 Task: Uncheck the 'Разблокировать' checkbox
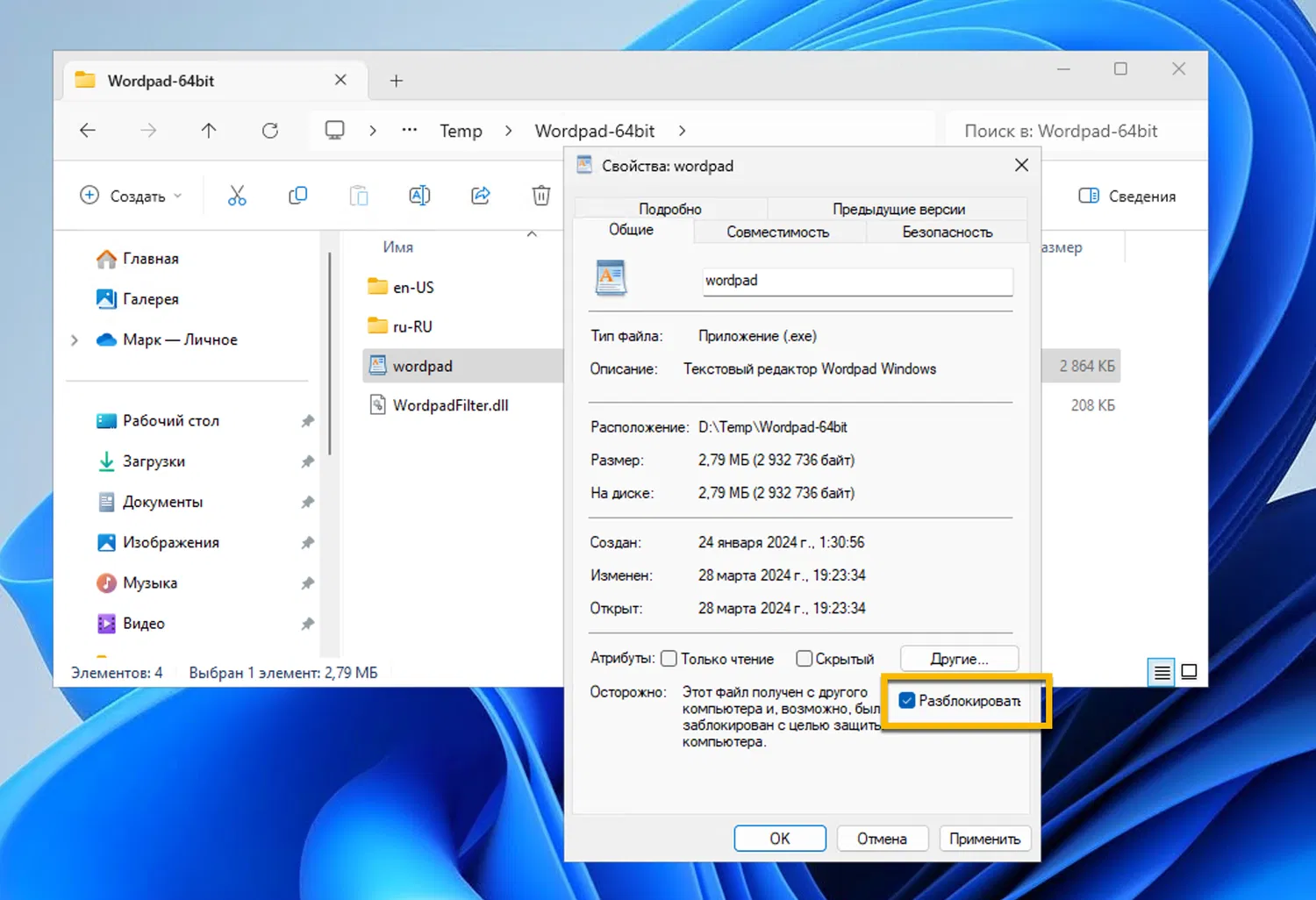(907, 700)
